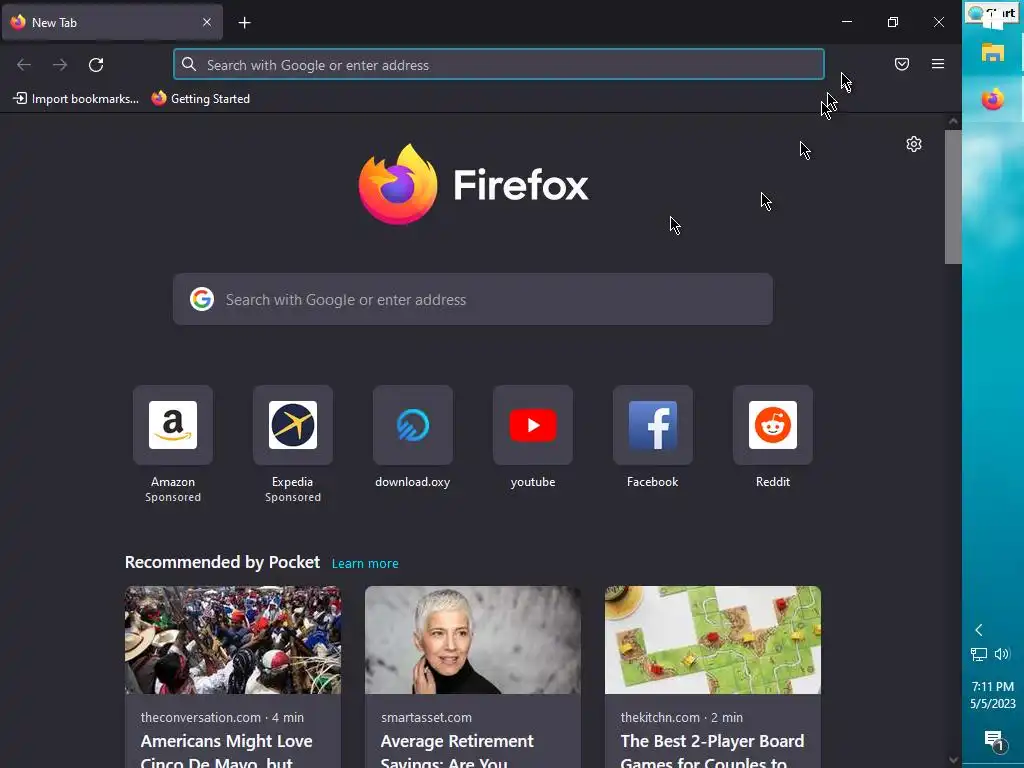
Task: Reload the current page
Action: tap(96, 65)
